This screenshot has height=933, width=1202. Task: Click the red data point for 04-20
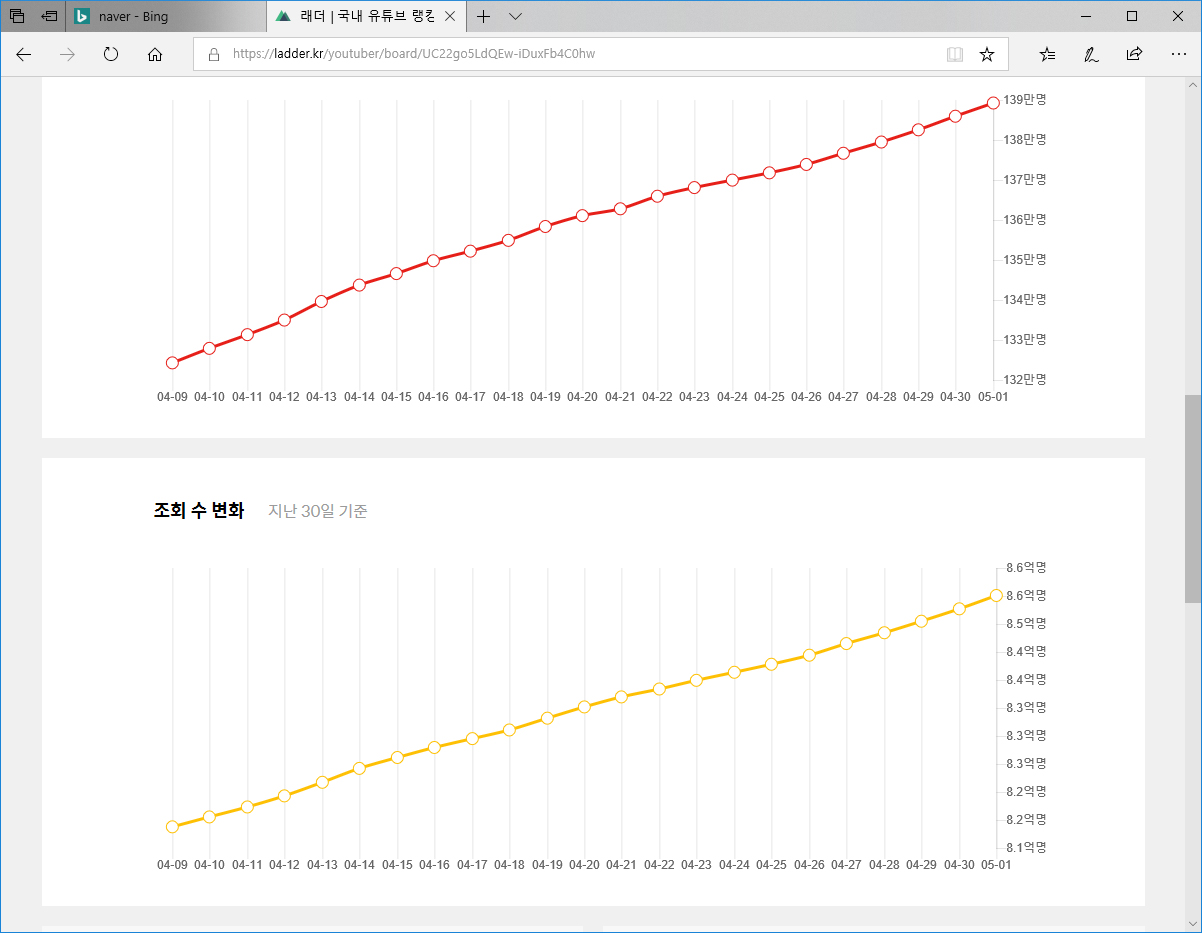click(x=582, y=215)
